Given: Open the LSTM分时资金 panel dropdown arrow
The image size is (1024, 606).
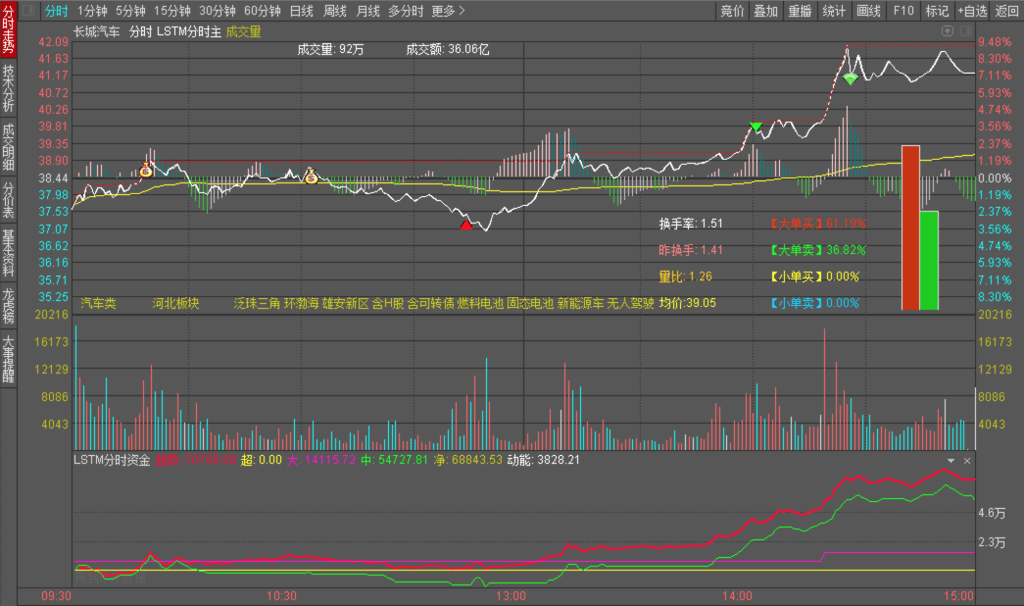Looking at the screenshot, I should (951, 461).
